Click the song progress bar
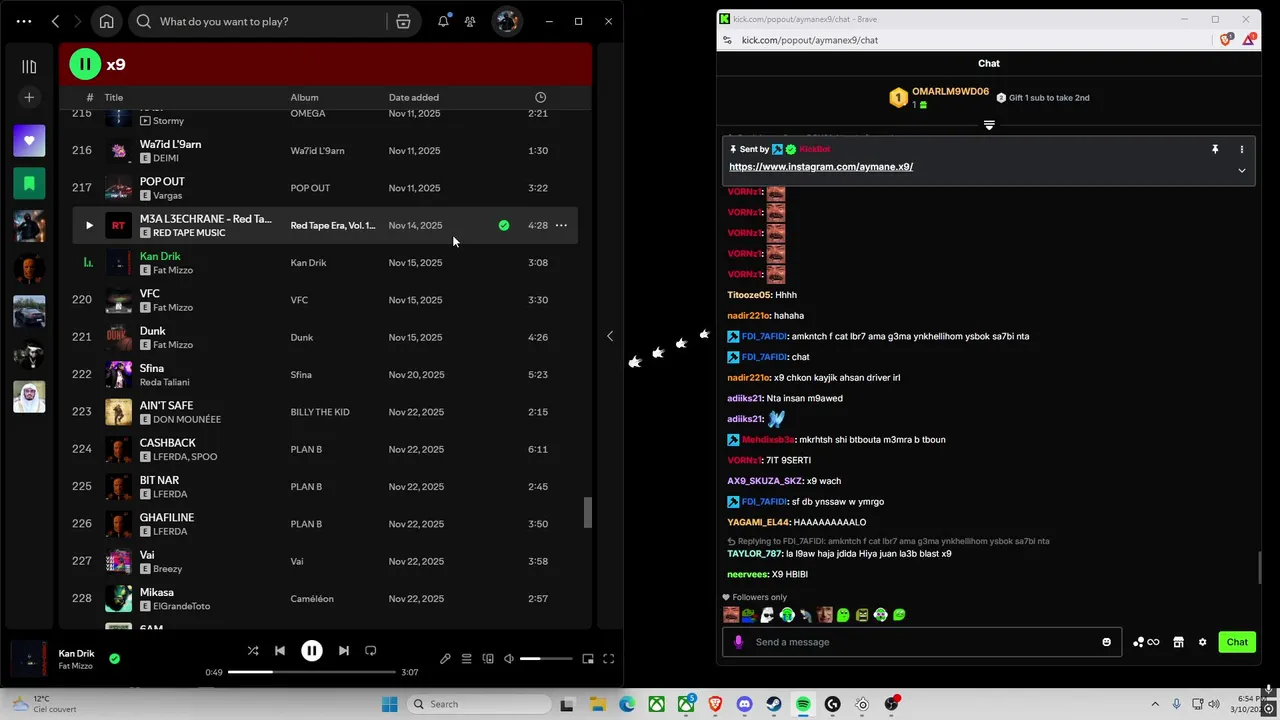This screenshot has height=720, width=1280. 312,672
